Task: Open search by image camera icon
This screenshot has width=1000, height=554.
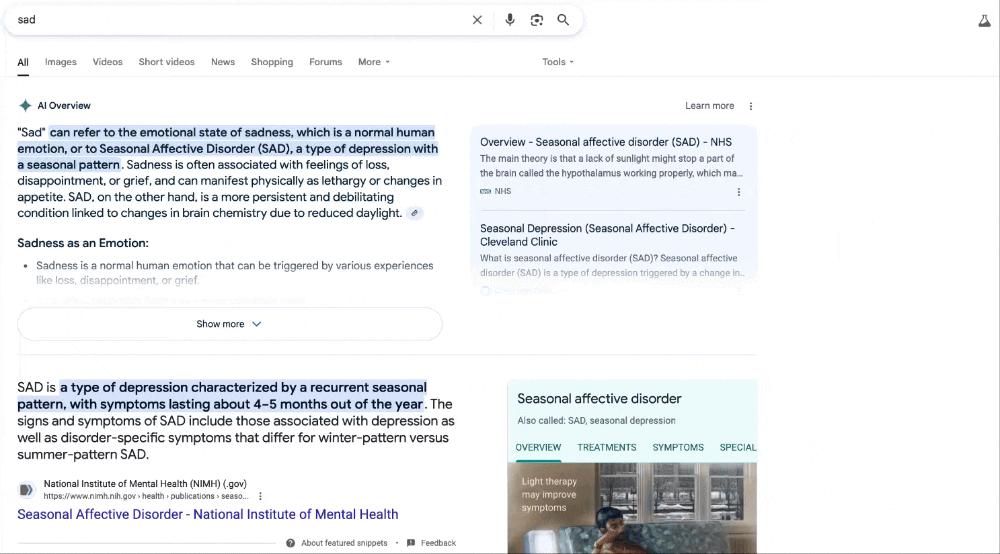Action: point(537,20)
